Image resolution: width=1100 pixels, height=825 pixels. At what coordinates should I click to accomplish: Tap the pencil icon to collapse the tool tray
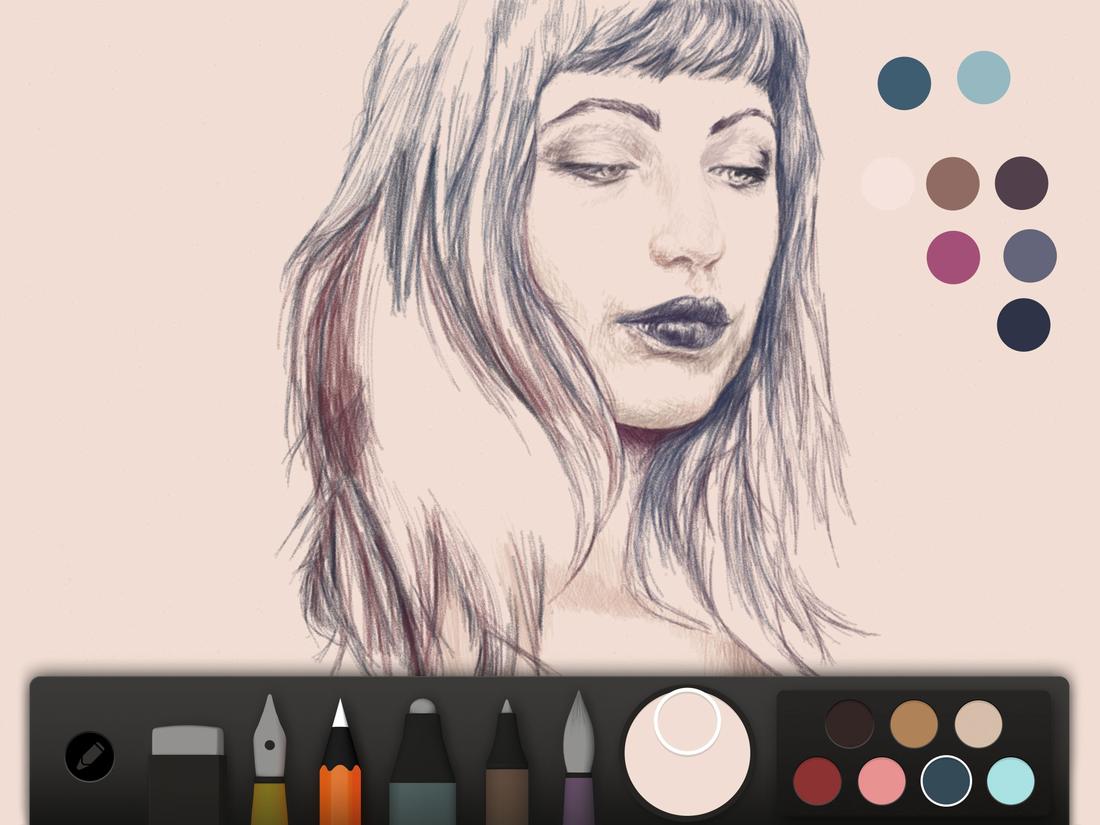tap(88, 758)
